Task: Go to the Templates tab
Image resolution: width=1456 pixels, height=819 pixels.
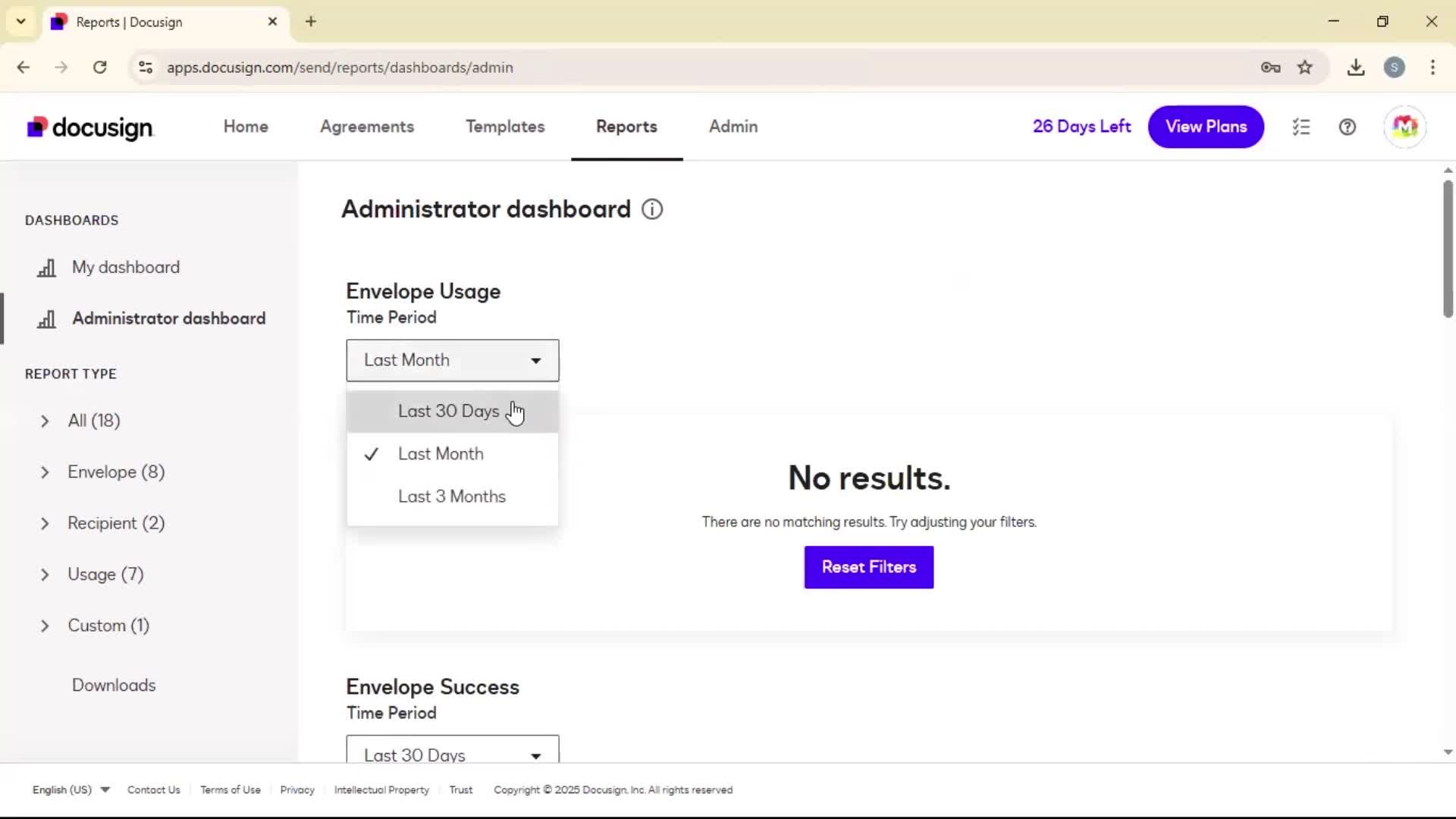Action: click(x=505, y=127)
